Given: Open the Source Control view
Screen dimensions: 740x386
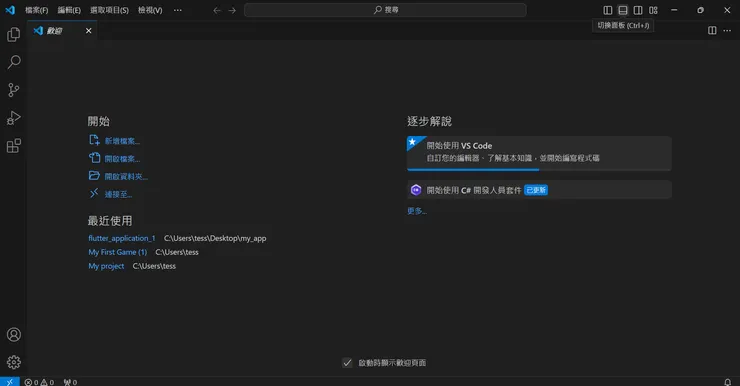Looking at the screenshot, I should click(x=14, y=90).
